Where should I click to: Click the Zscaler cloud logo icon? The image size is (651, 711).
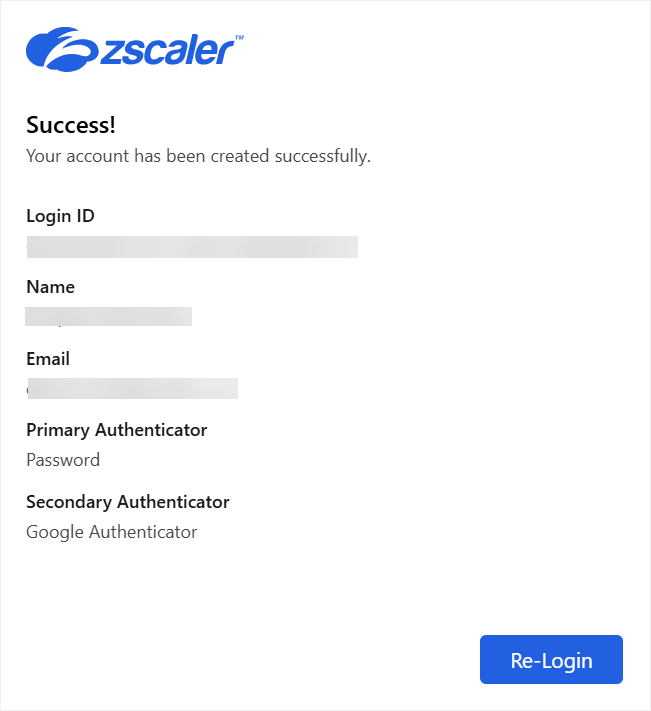[60, 47]
